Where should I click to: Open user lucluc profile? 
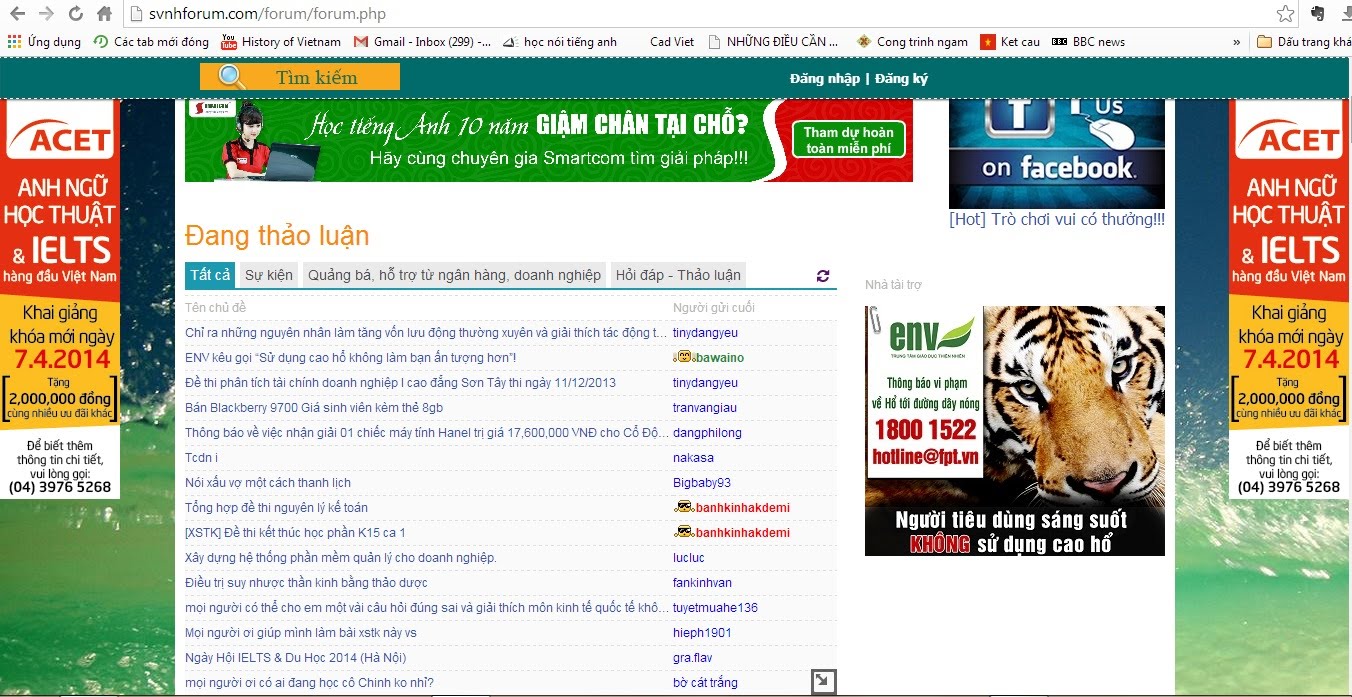[x=689, y=558]
